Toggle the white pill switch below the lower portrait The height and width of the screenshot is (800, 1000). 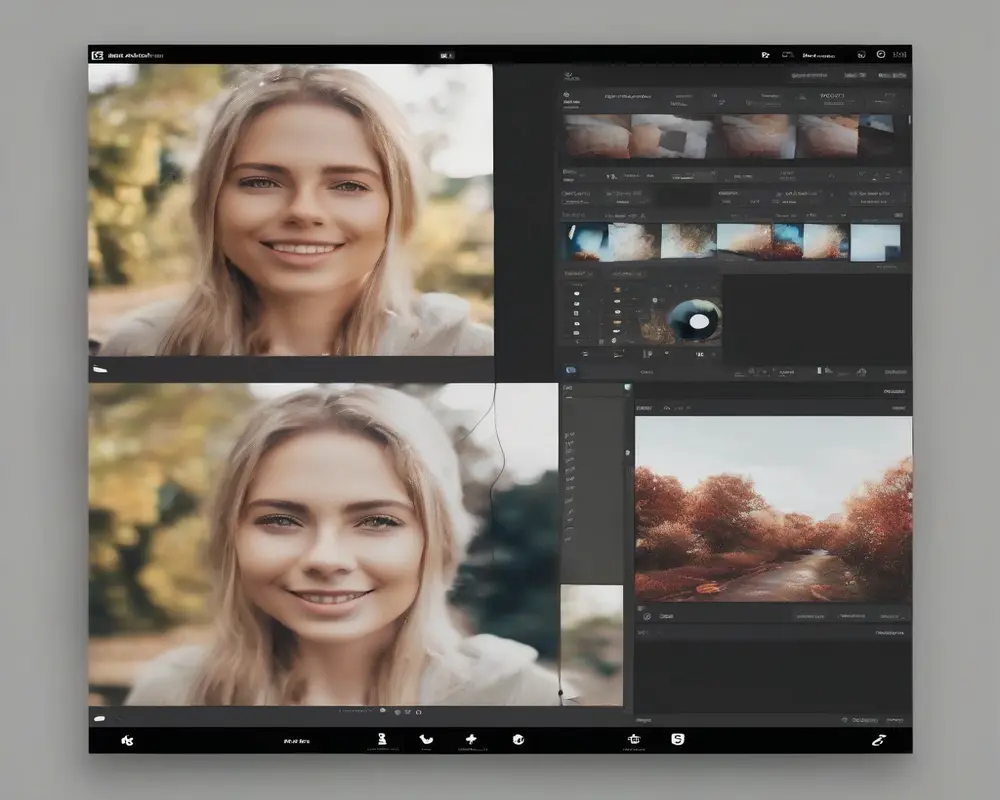coord(99,718)
